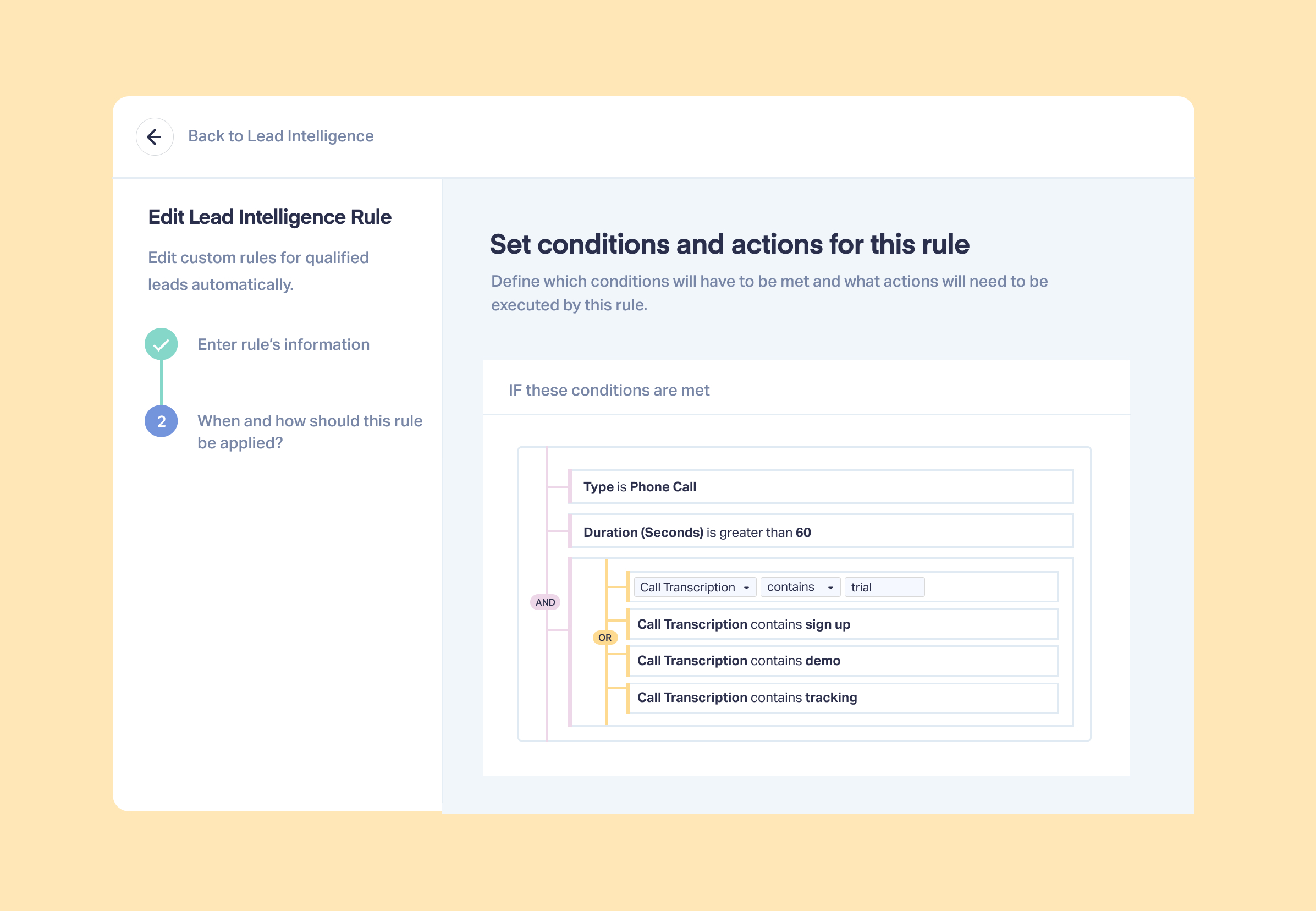
Task: Select the step 2 circle icon
Action: [x=162, y=421]
